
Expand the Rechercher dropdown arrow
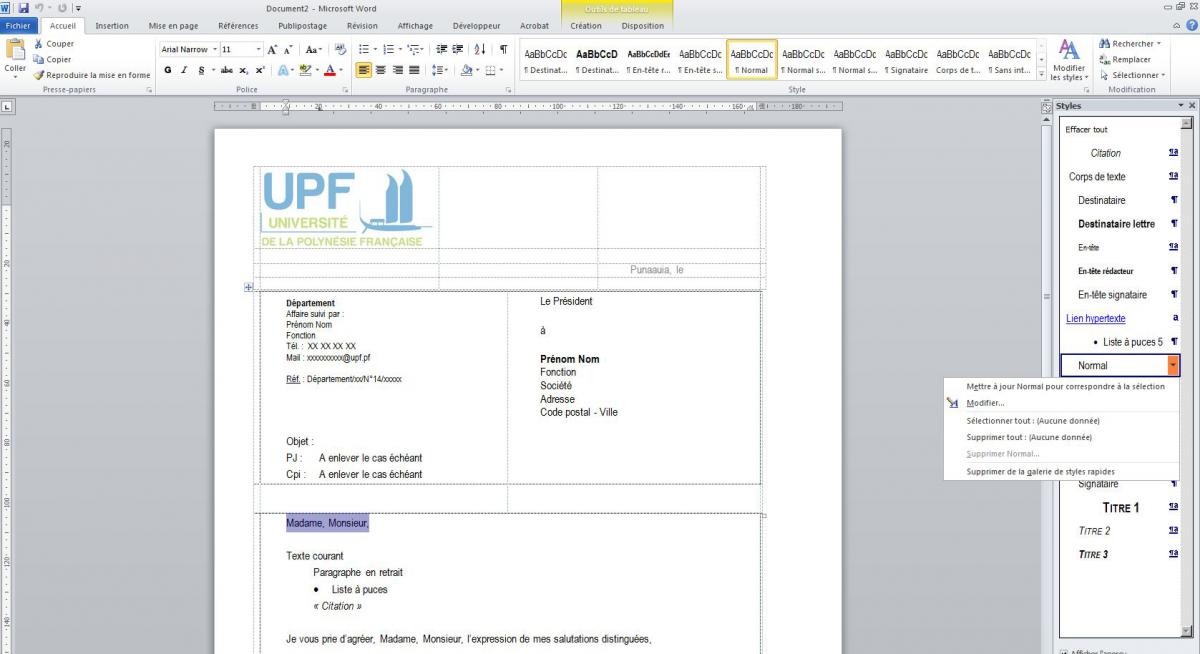tap(1159, 44)
